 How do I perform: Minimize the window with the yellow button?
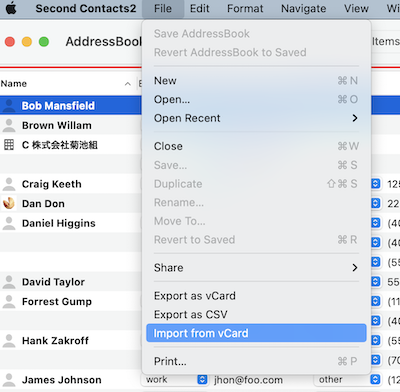coord(27,42)
